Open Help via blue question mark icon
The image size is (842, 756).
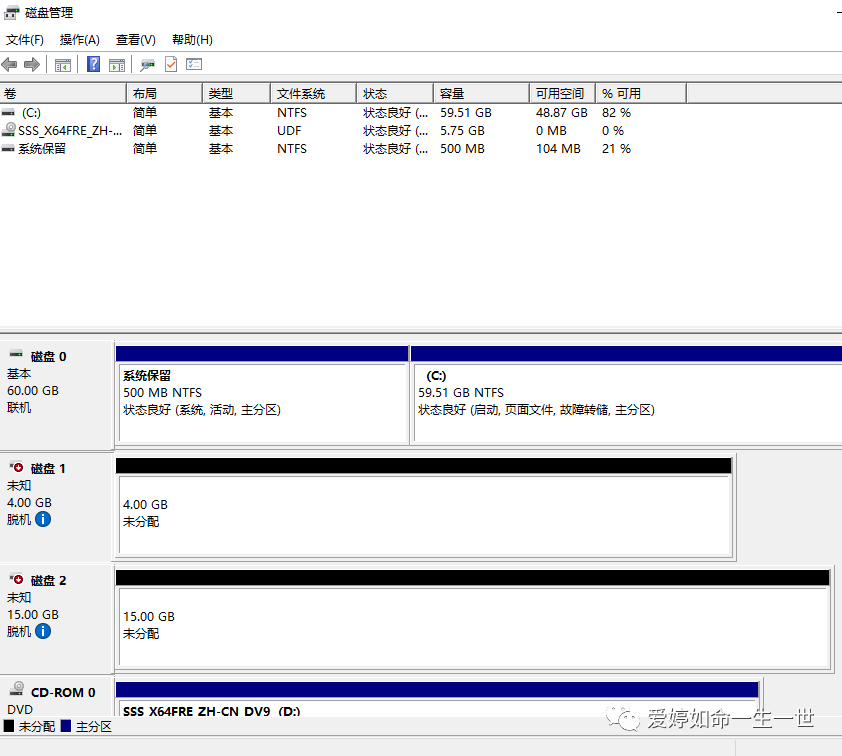93,64
